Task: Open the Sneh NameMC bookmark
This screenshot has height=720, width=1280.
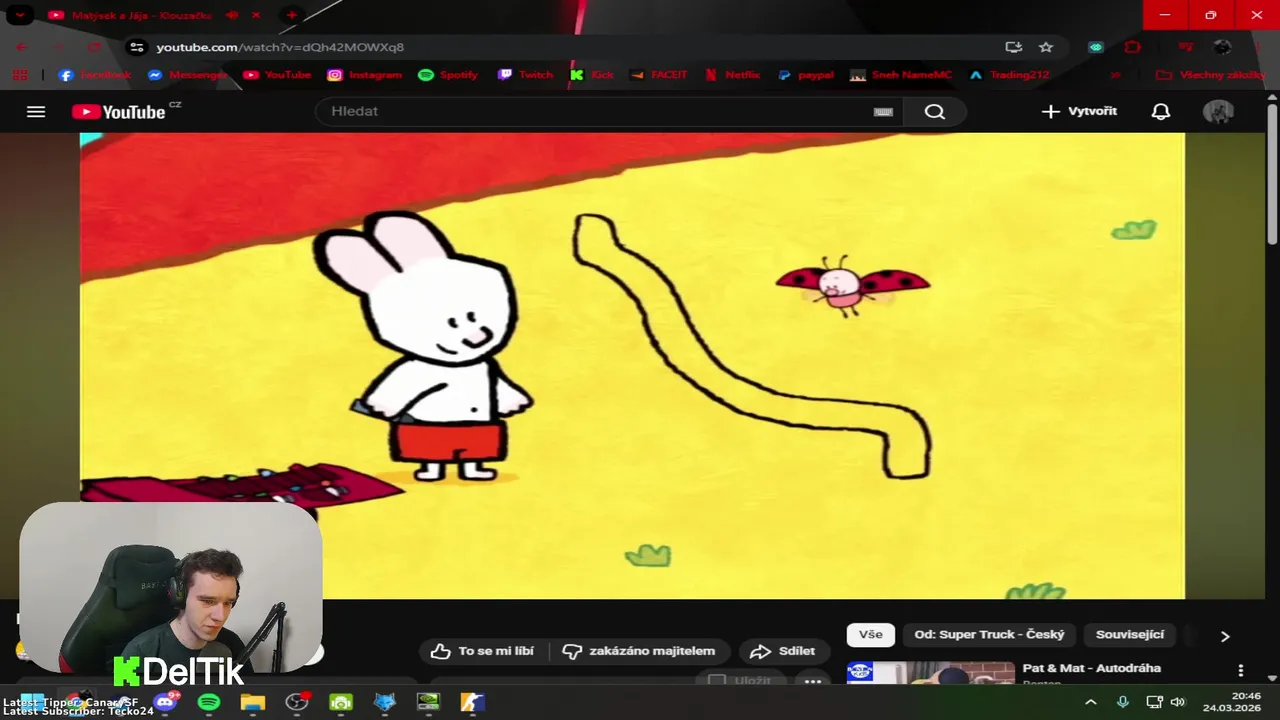Action: click(901, 75)
